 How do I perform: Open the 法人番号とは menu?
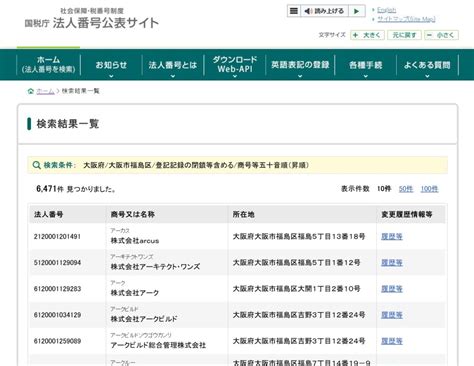click(x=173, y=65)
